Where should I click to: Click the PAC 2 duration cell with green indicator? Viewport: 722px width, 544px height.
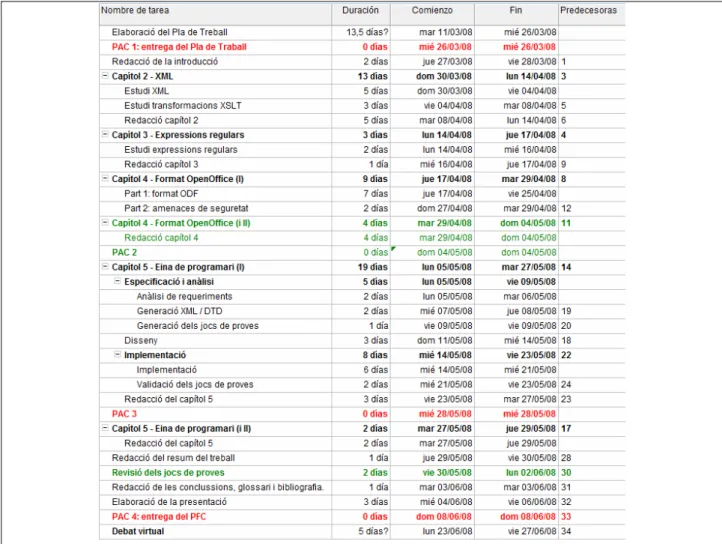(x=361, y=252)
